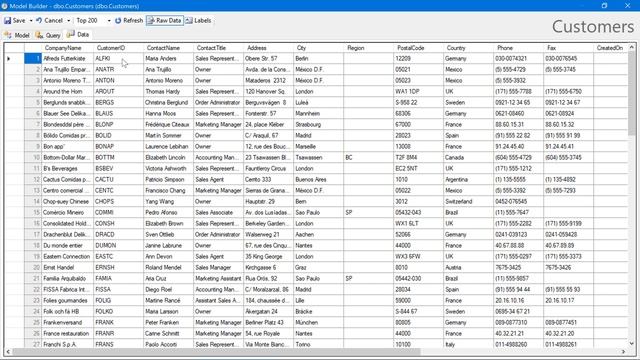640x360 pixels.
Task: Click the Cancel undo icon
Action: pyautogui.click(x=39, y=20)
